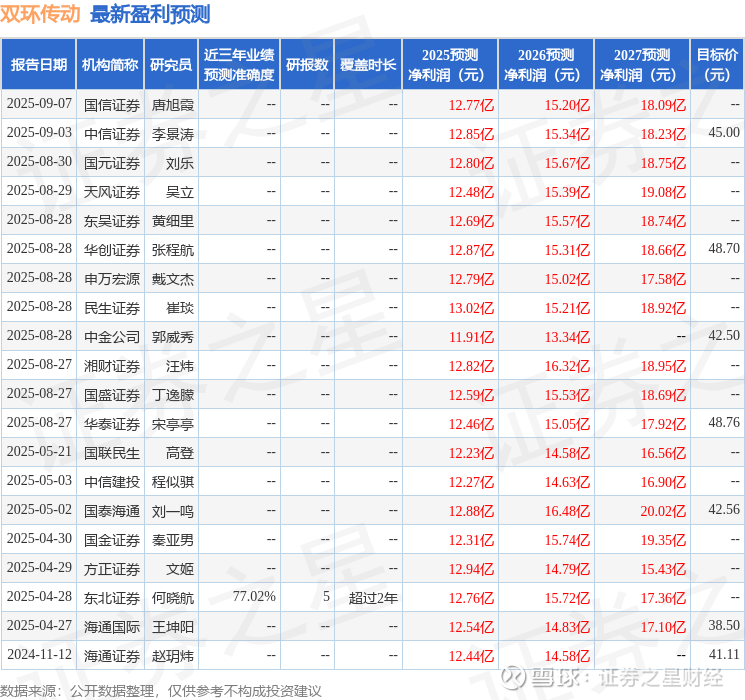Image resolution: width=745 pixels, height=700 pixels.
Task: Select the 16.32亿 forecast value
Action: click(x=567, y=366)
